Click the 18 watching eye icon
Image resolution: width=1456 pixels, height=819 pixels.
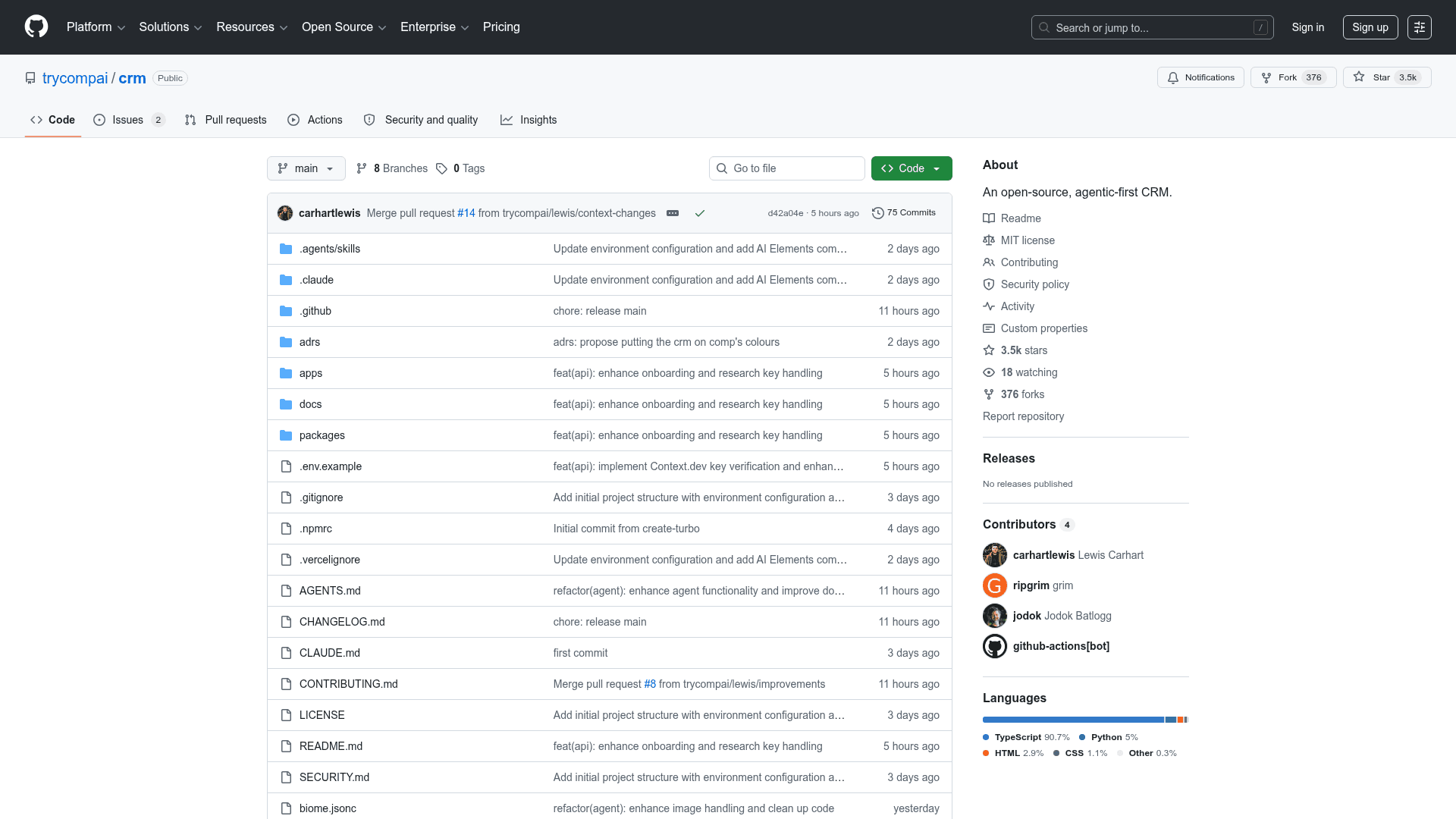tap(989, 372)
